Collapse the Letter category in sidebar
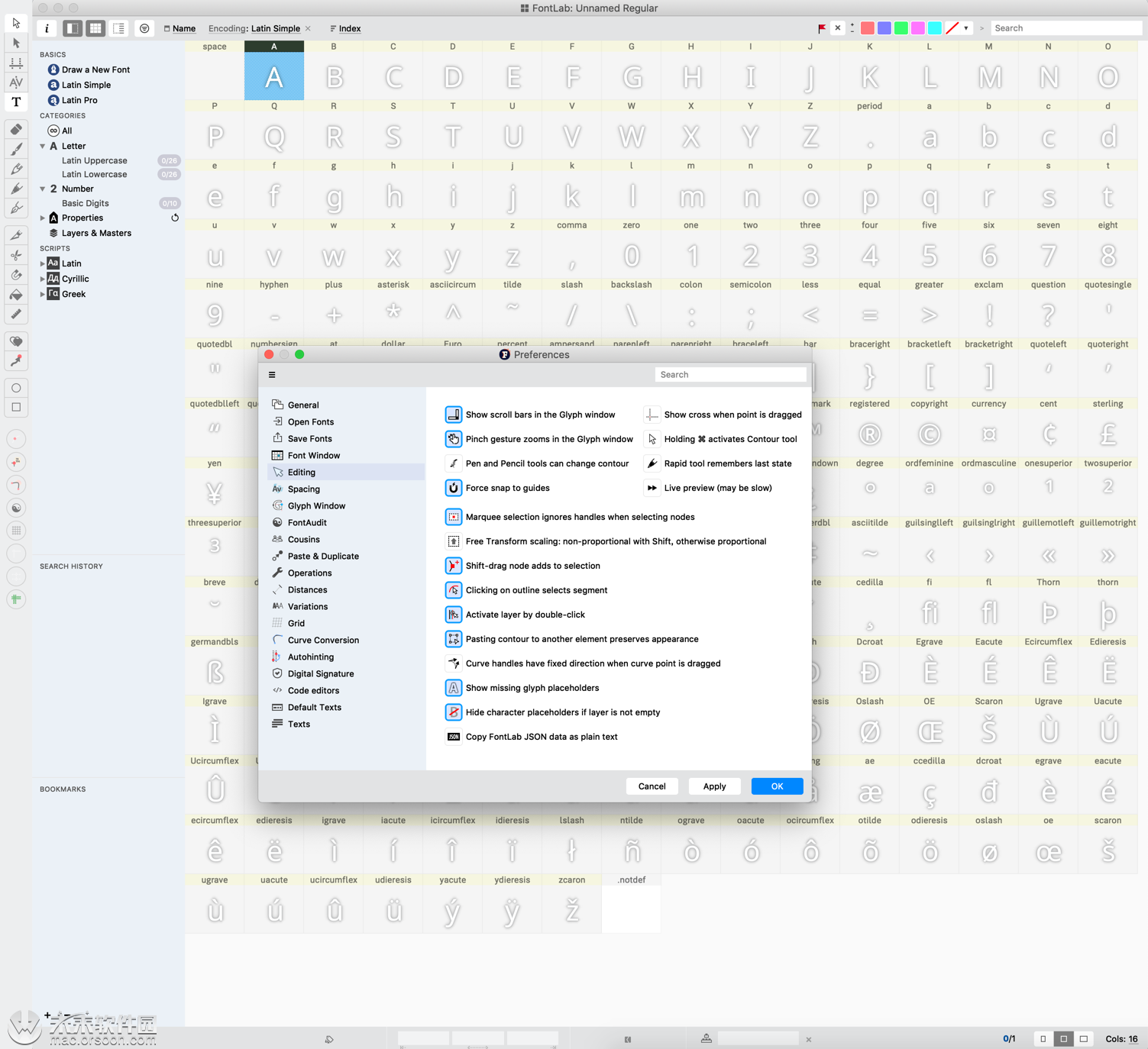1148x1049 pixels. coord(43,146)
